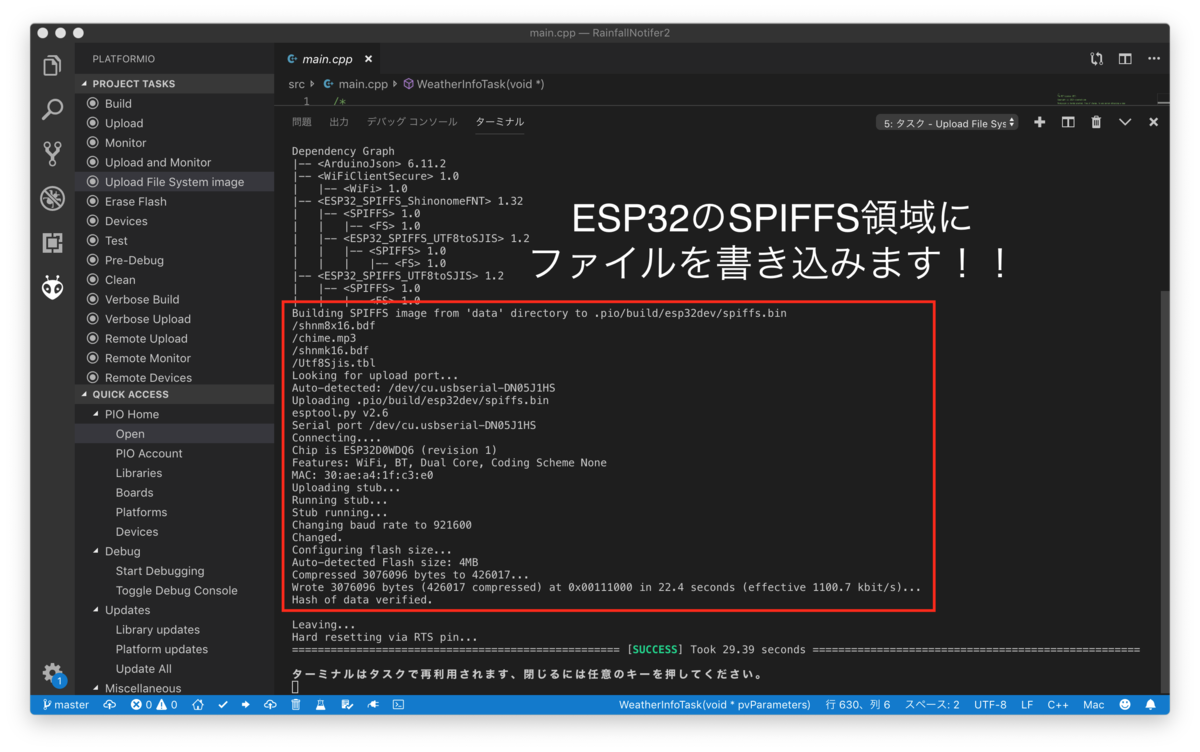
Task: Click the compare changes icon in editor toolbar
Action: click(x=1097, y=59)
